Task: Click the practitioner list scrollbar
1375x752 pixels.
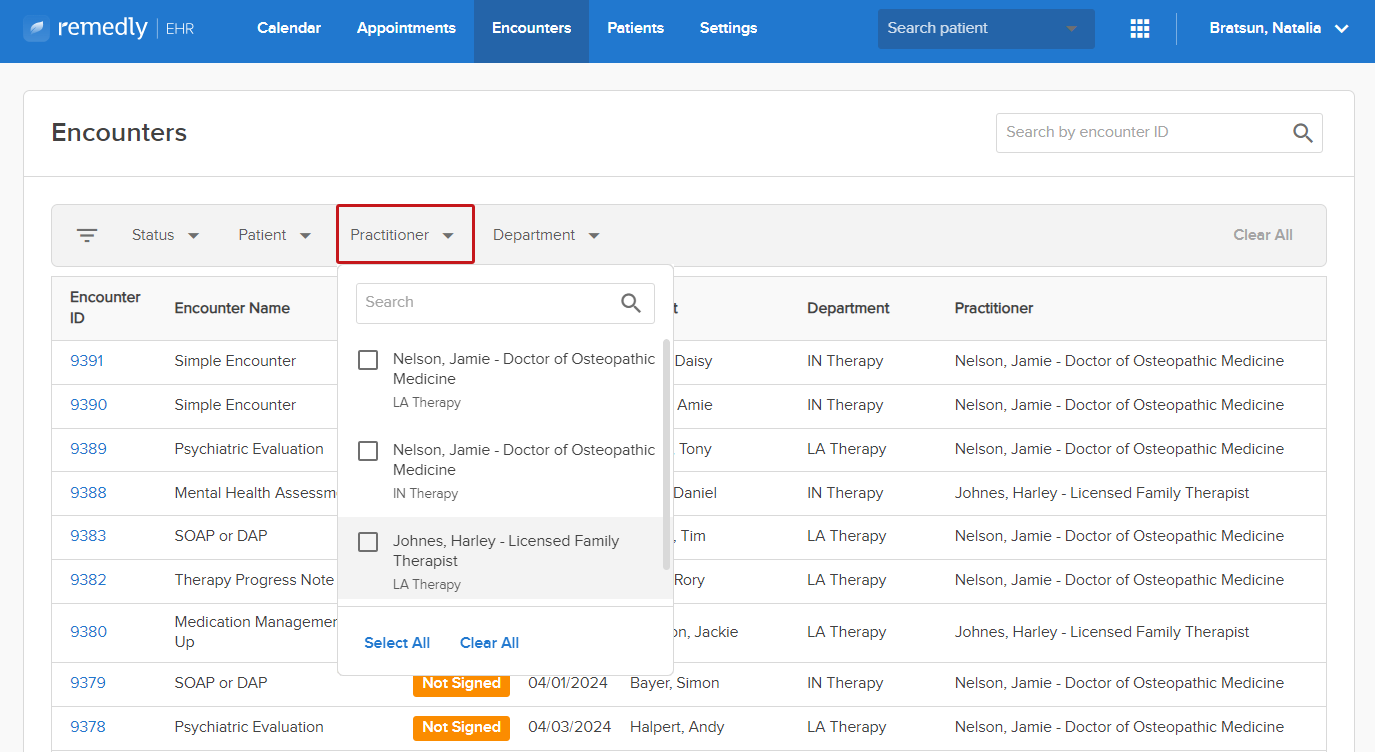Action: tap(666, 455)
